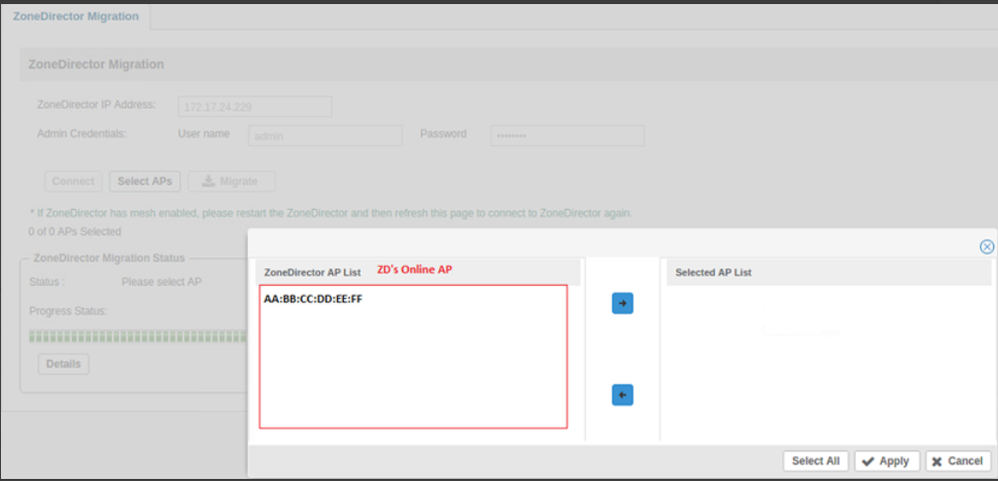Click the Selected AP List header
This screenshot has height=481, width=998.
[713, 272]
